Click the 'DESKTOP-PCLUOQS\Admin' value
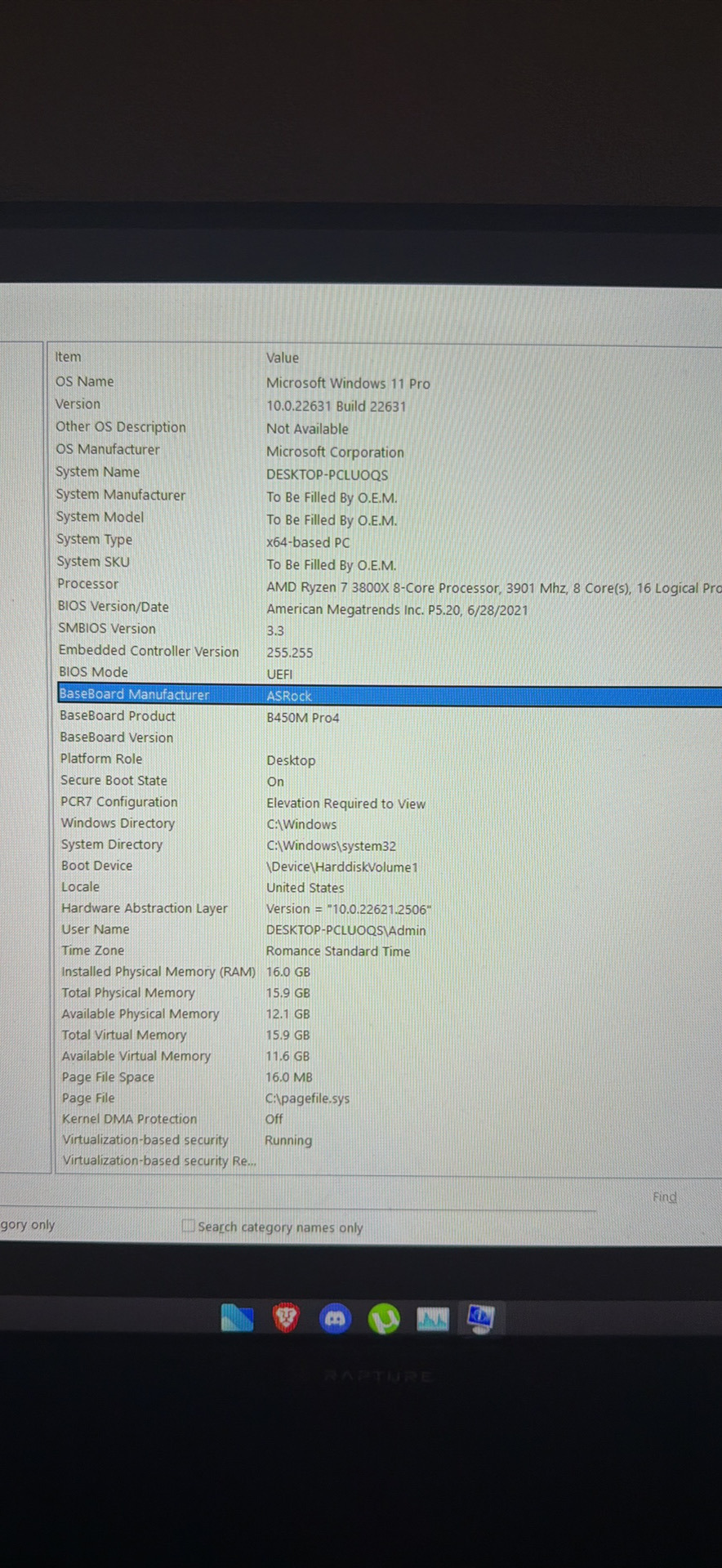 [345, 931]
